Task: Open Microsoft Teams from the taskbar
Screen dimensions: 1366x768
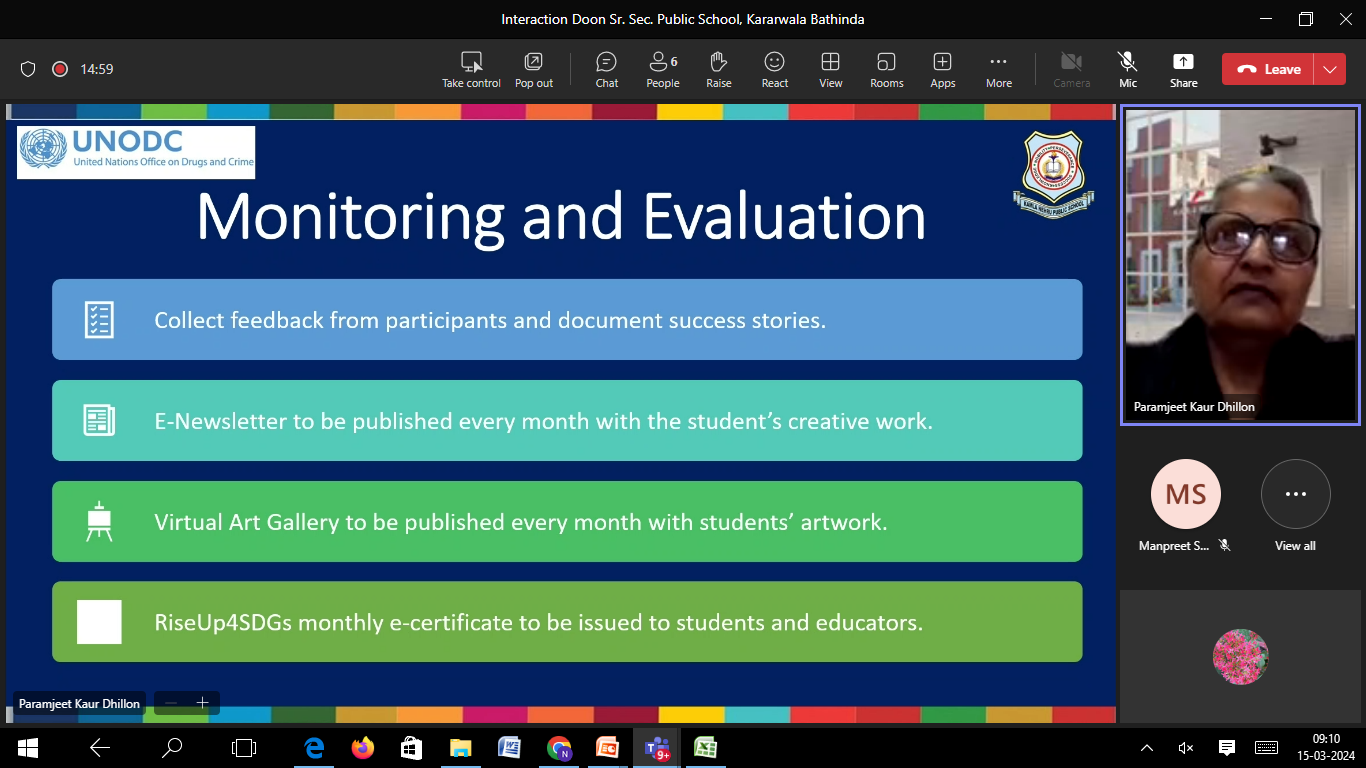Action: tap(657, 747)
